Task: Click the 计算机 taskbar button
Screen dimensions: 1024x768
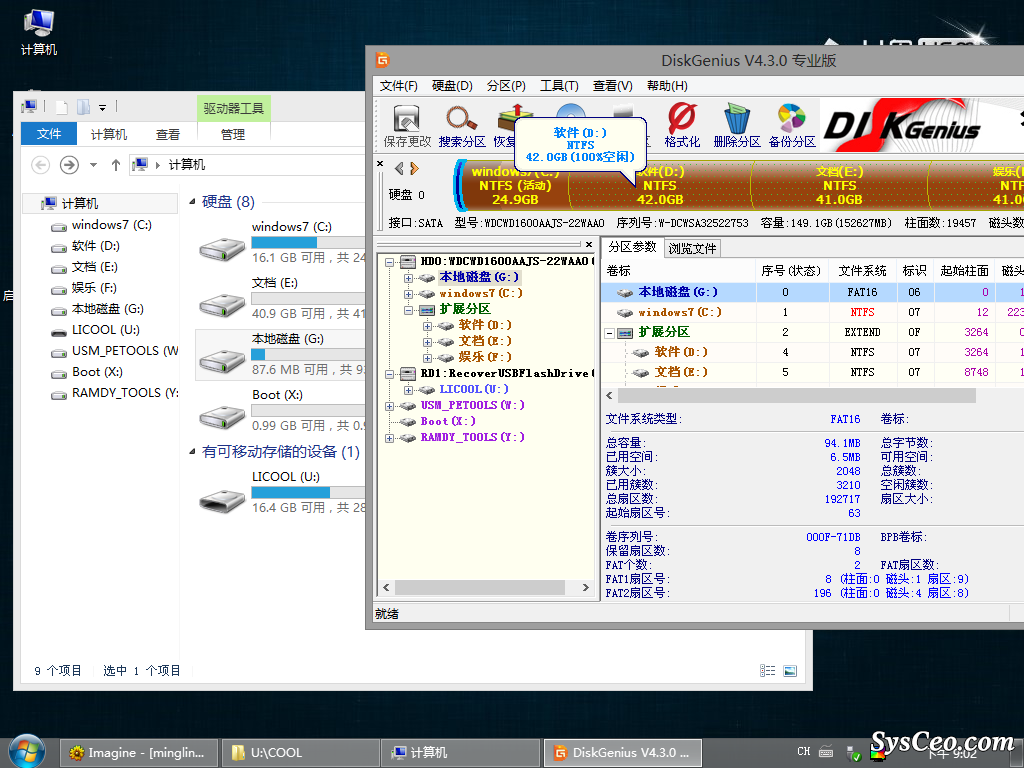Action: [462, 753]
